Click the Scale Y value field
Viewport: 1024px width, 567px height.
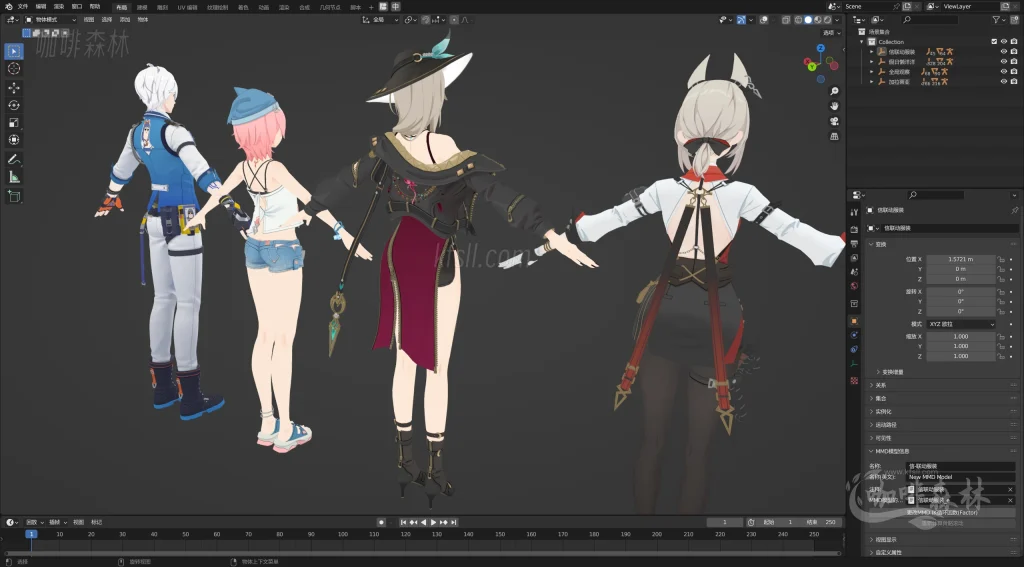(961, 346)
